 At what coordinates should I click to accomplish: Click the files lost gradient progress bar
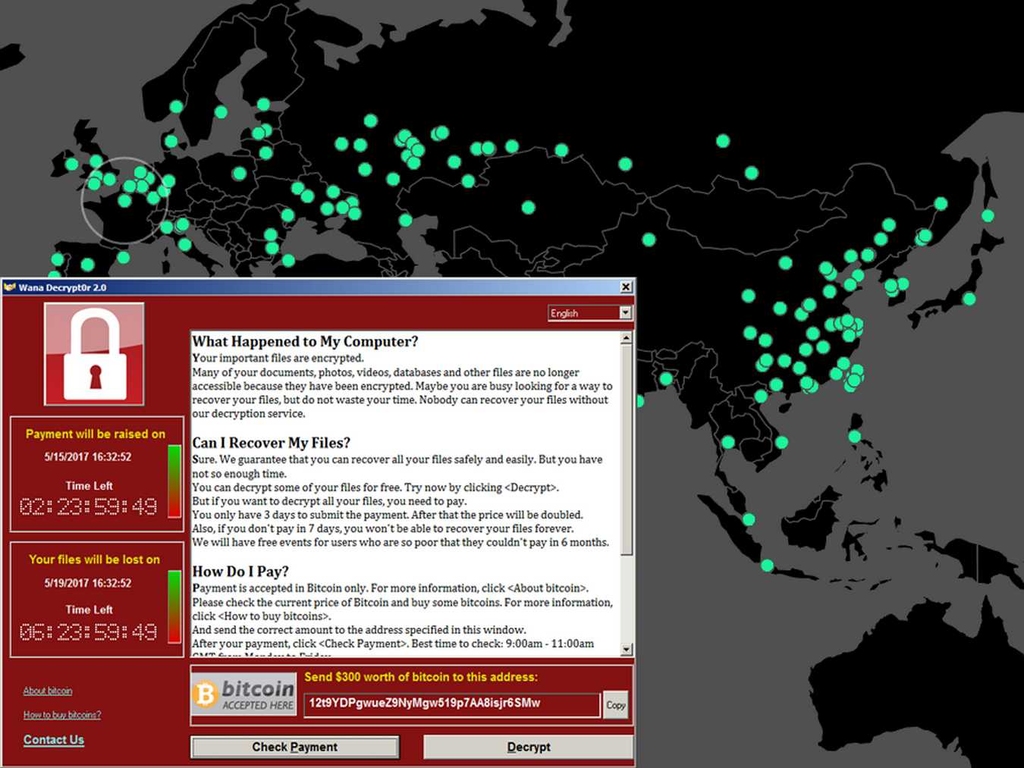point(174,607)
